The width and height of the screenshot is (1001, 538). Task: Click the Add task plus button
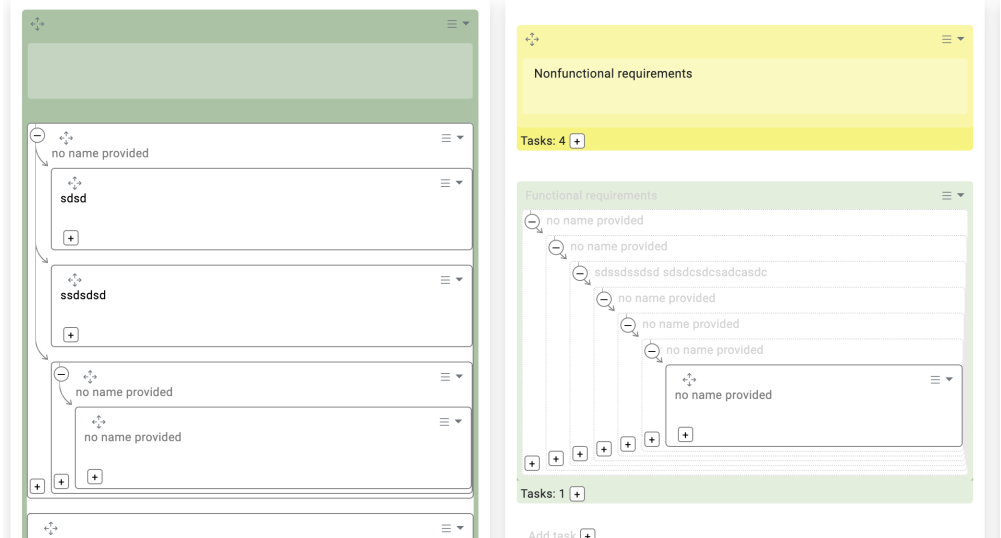tap(588, 534)
